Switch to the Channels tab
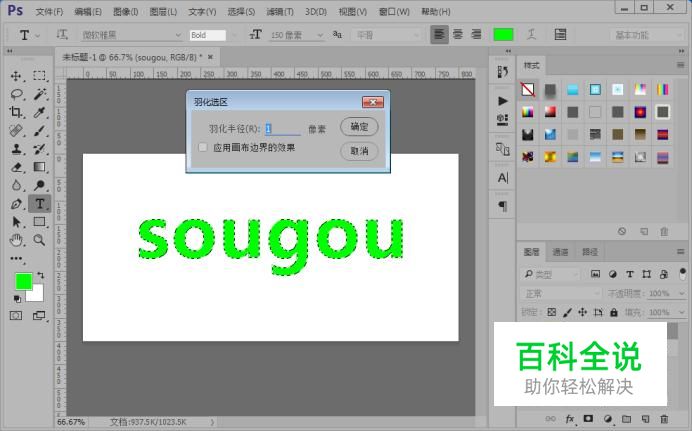692x431 pixels. 560,252
